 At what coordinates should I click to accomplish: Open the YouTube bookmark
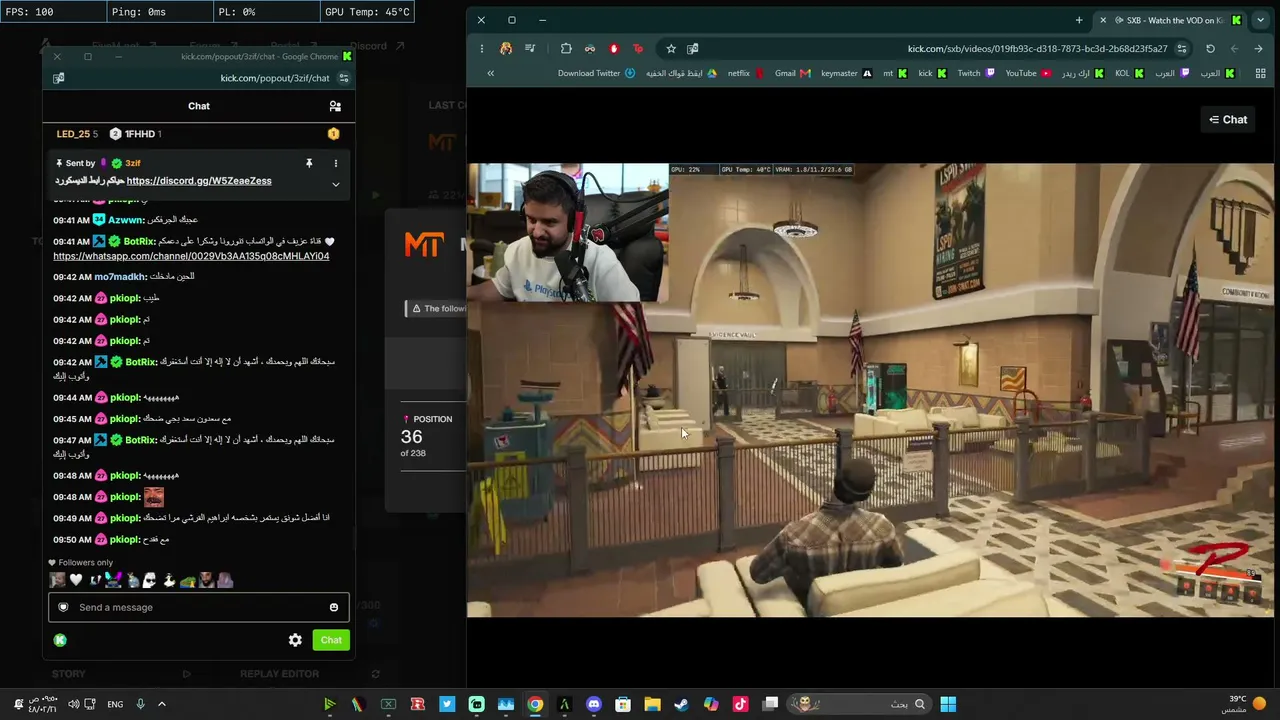pos(1028,73)
